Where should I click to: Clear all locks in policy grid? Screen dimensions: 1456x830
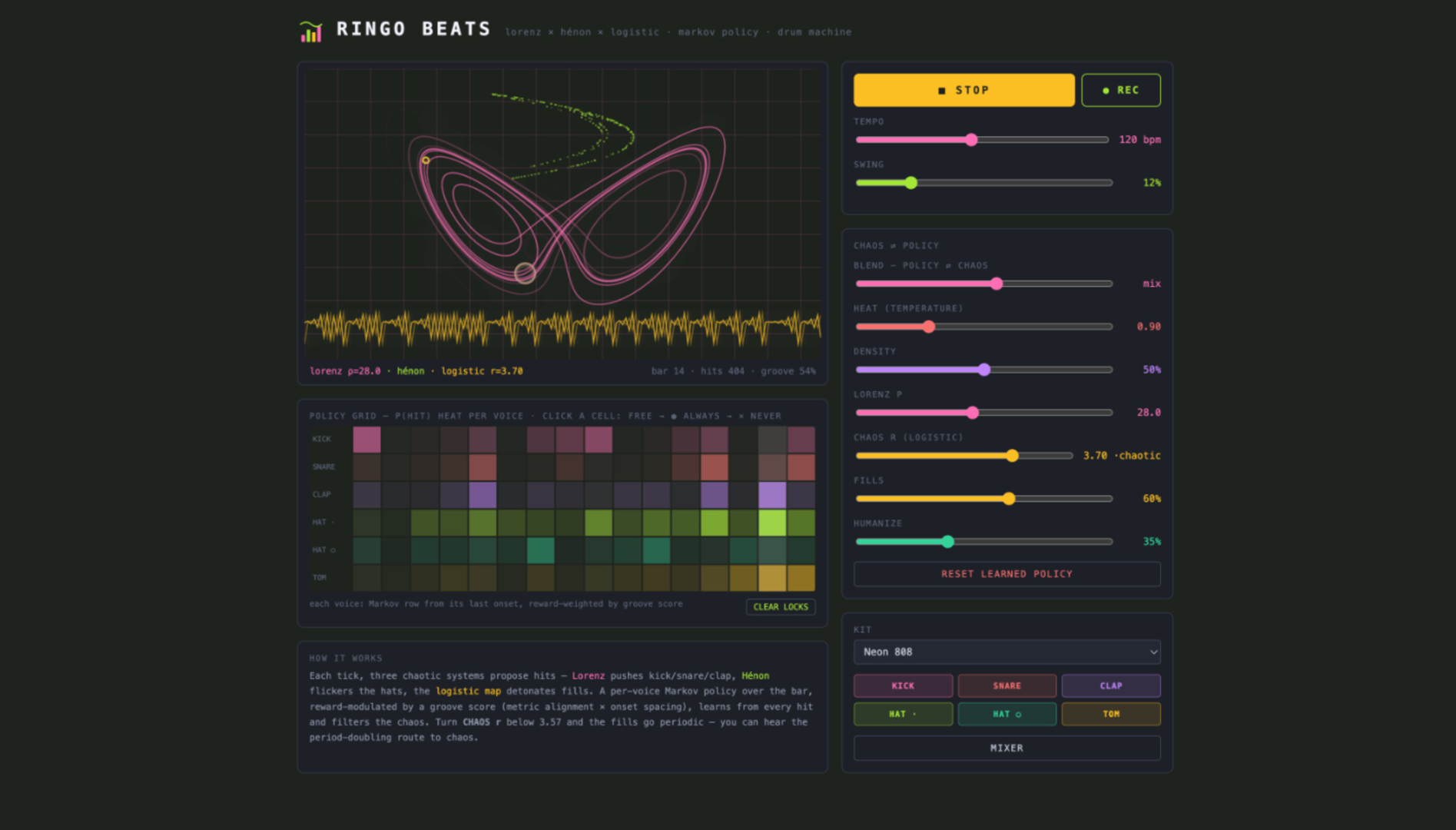pos(781,607)
